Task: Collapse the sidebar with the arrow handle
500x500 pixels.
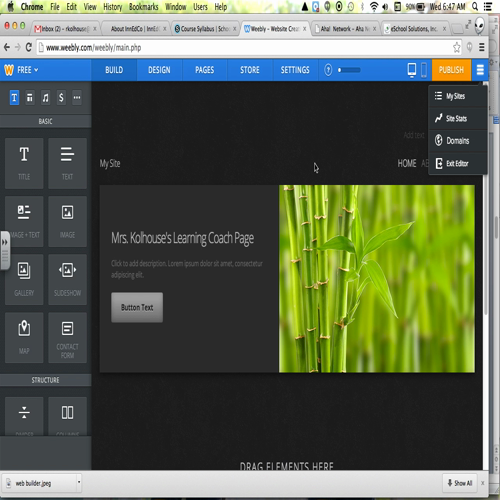Action: [x=5, y=250]
